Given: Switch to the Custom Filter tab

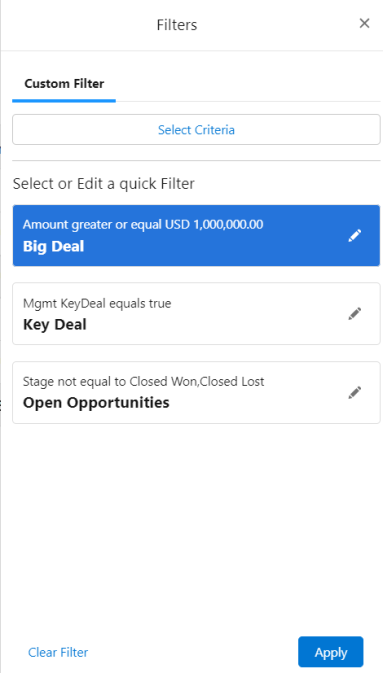Looking at the screenshot, I should point(64,83).
